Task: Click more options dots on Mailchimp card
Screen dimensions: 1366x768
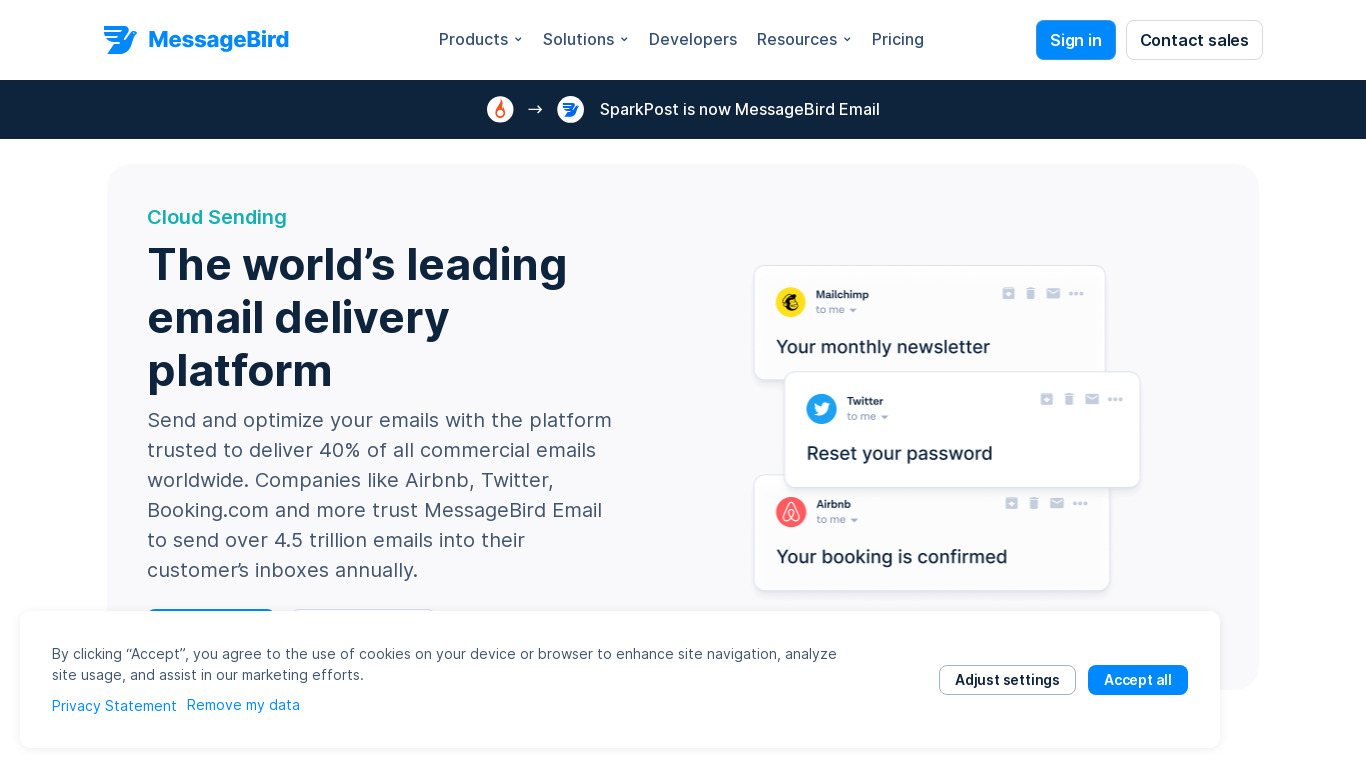Action: (x=1076, y=293)
